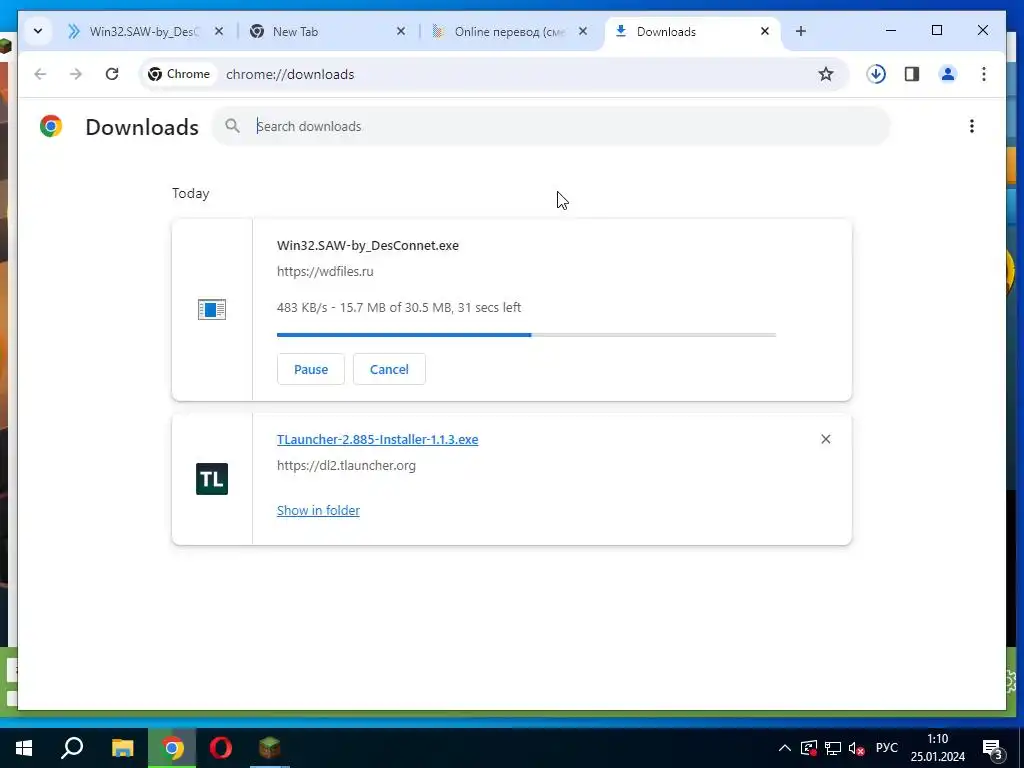
Task: Switch to the Win32.SAW-by_DesConnet tab
Action: point(144,31)
